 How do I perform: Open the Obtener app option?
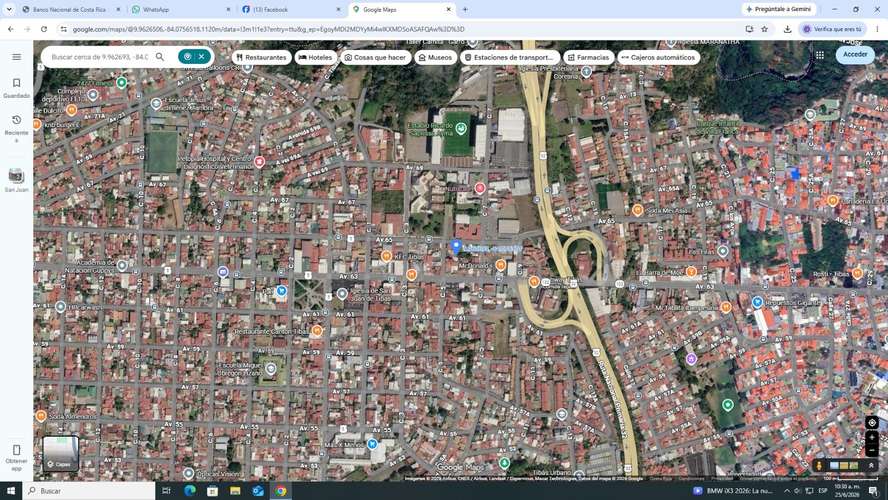pos(16,457)
